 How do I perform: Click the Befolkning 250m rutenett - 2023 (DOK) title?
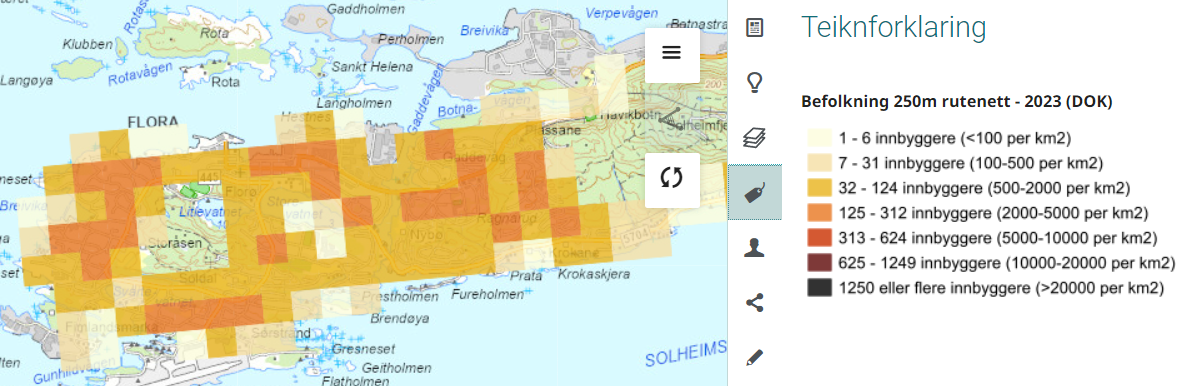(957, 102)
